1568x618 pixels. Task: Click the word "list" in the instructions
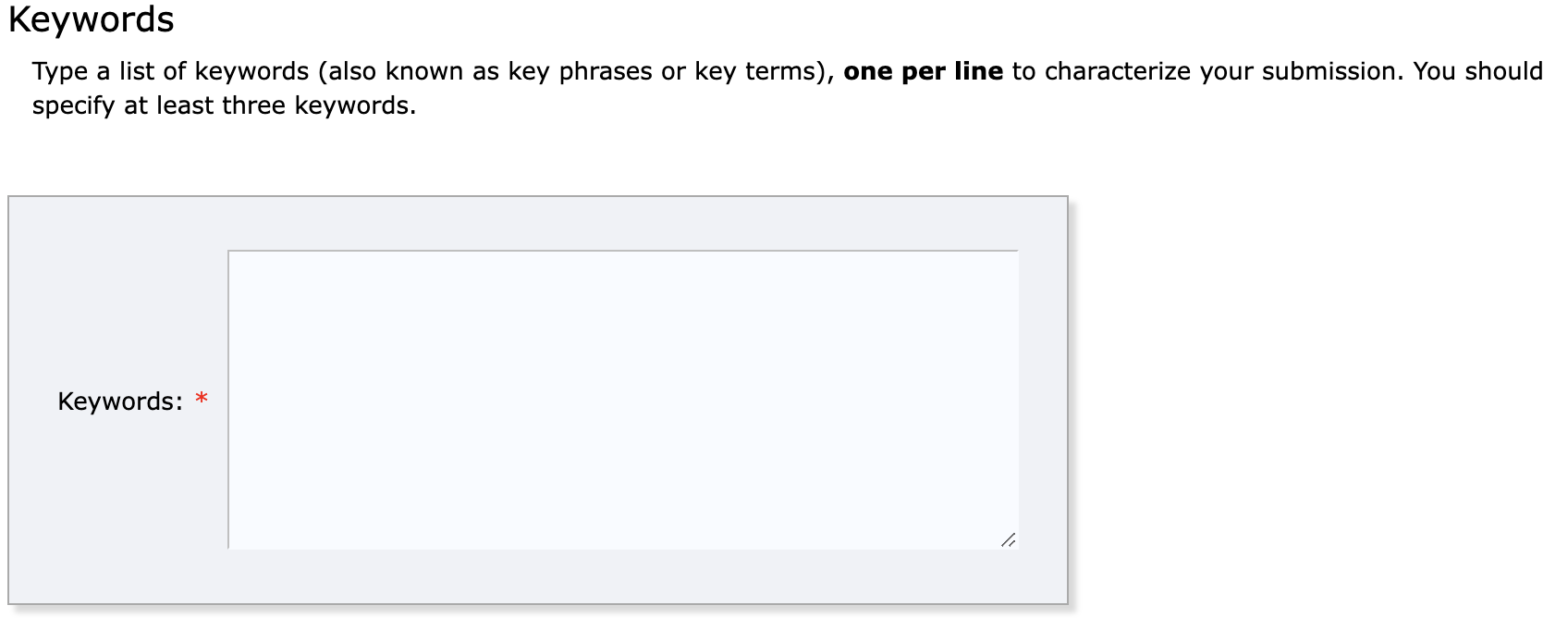click(x=137, y=71)
